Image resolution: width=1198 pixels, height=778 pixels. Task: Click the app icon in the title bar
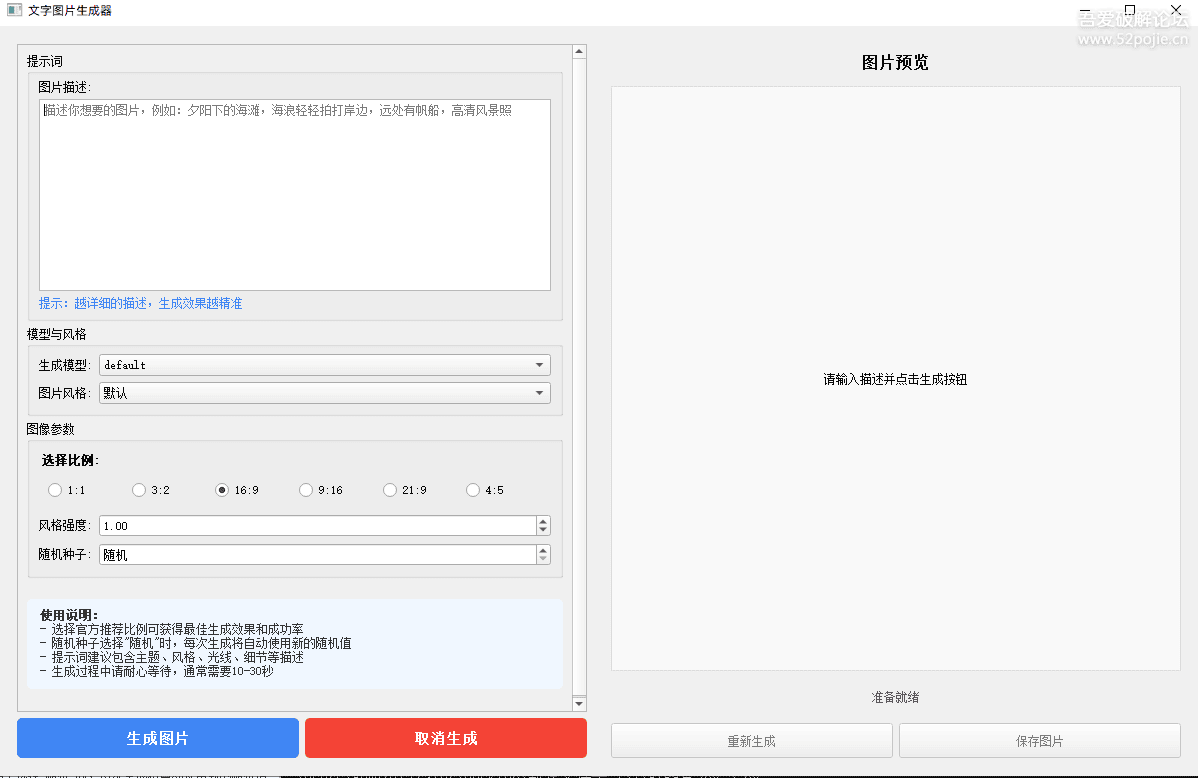12,10
